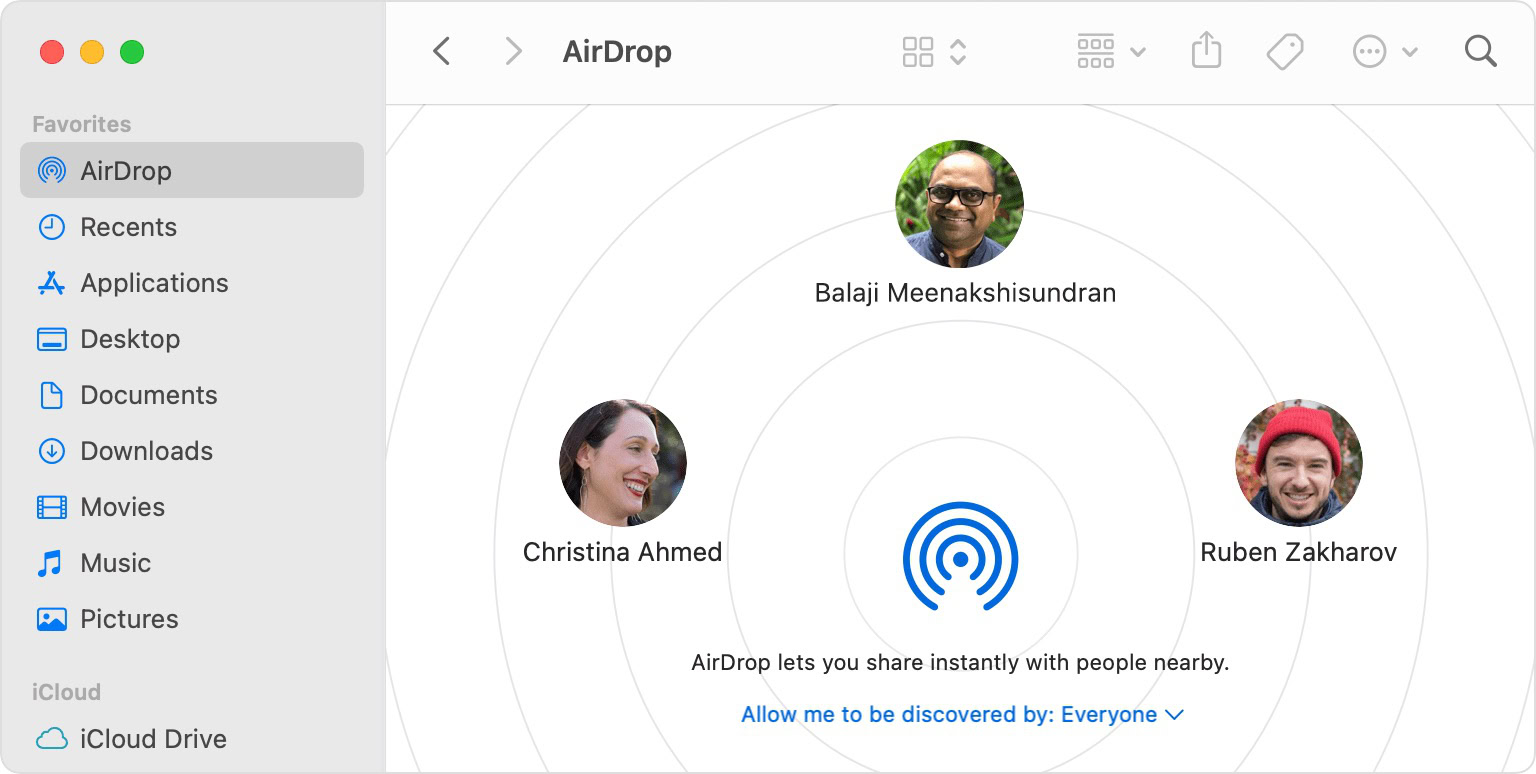The image size is (1536, 774).
Task: Click the Movies filmstrip icon
Action: click(52, 507)
